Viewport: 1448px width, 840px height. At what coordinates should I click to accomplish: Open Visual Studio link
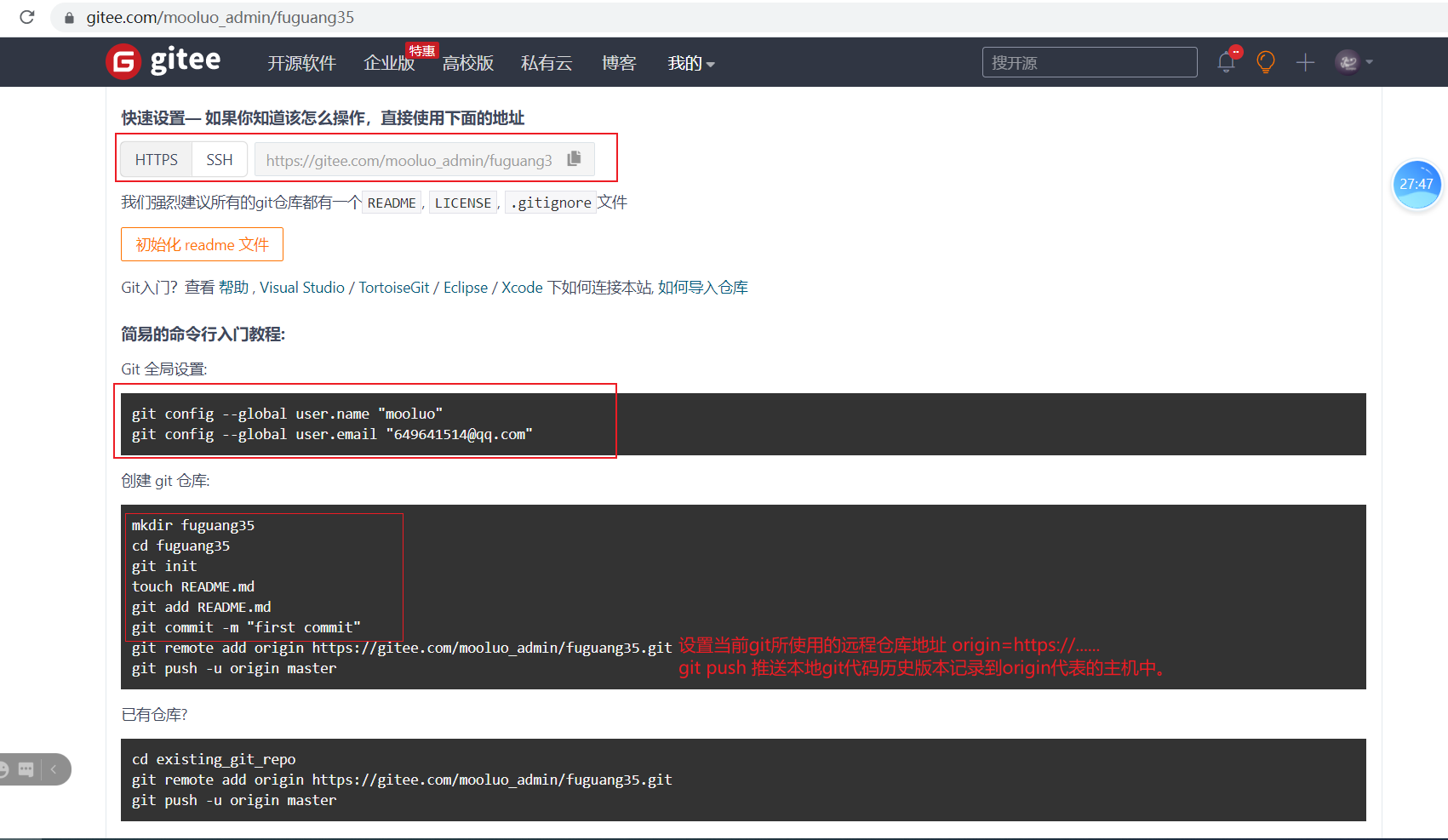[302, 288]
